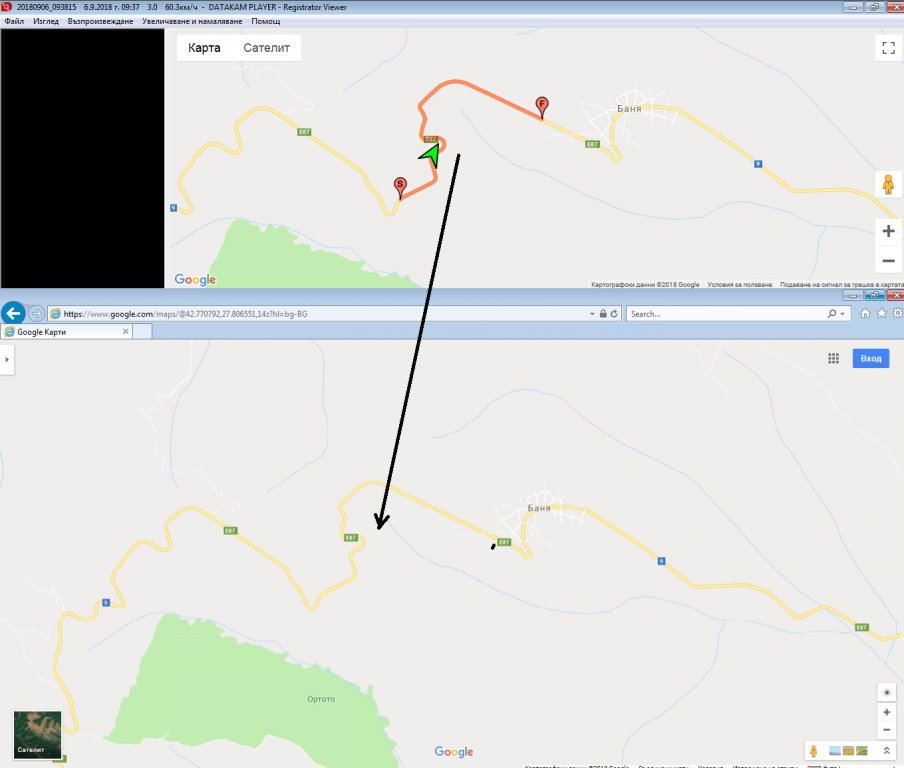Screen dimensions: 904x768
Task: Show my location on Google Maps
Action: [887, 692]
